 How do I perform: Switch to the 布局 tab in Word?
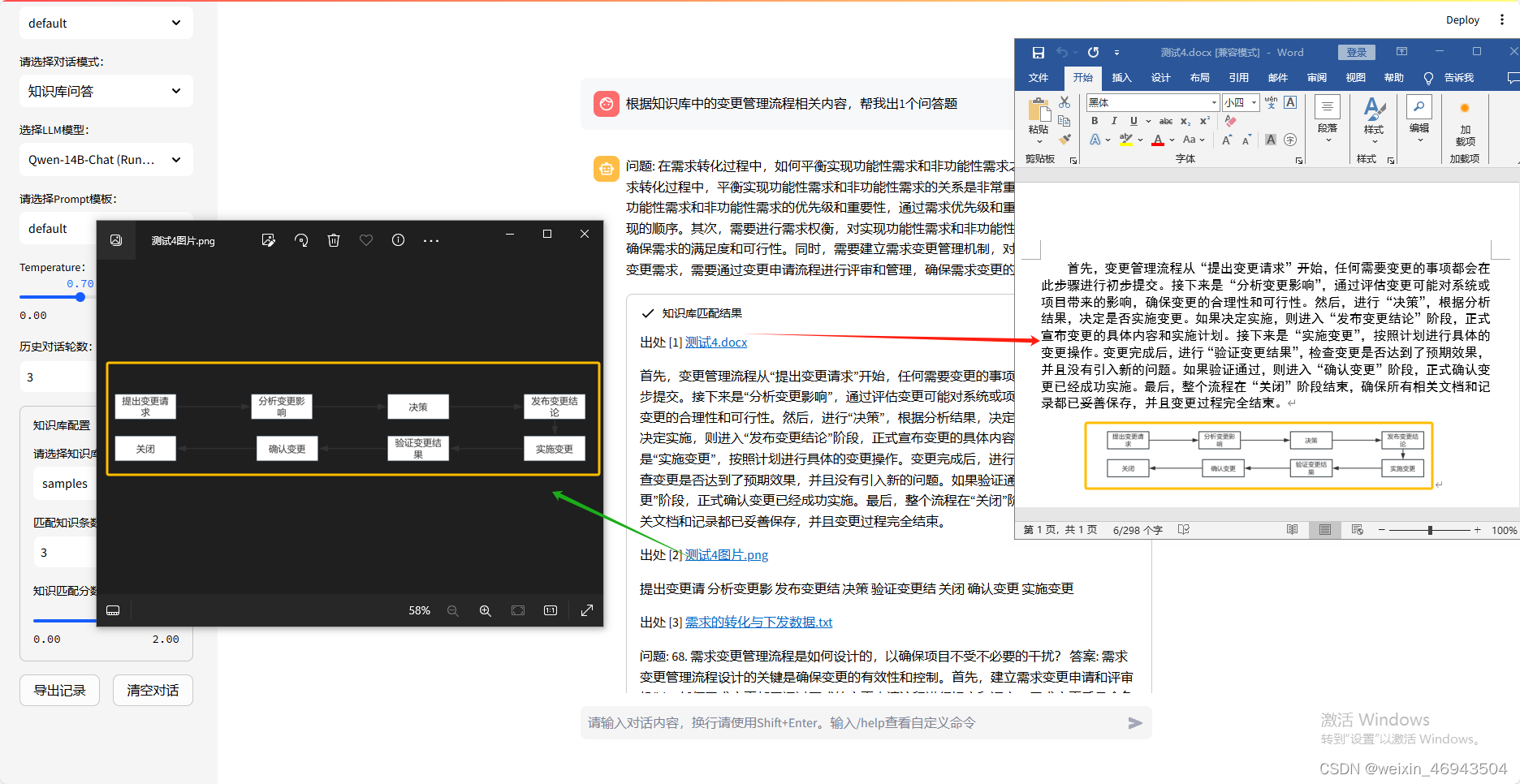pos(1199,78)
